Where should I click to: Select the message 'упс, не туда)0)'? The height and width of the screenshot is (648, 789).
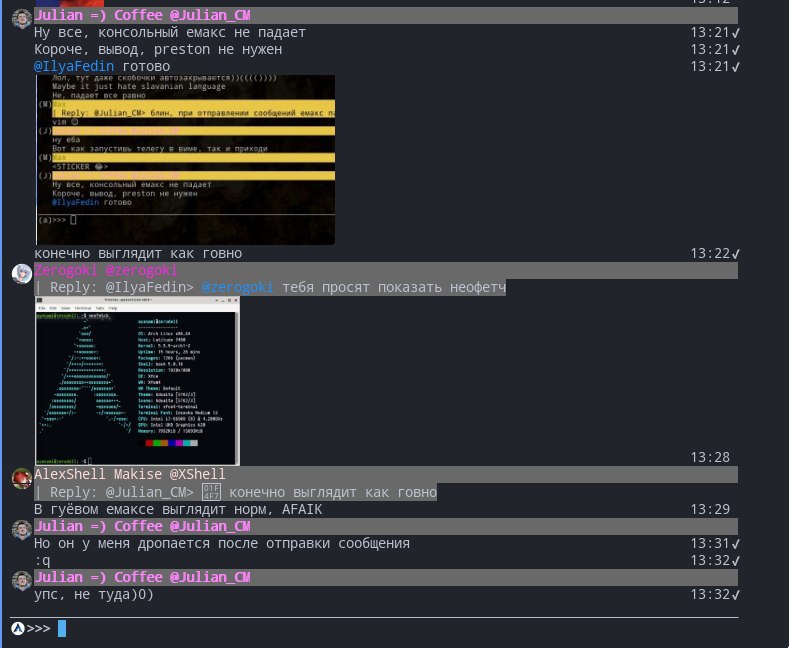click(x=94, y=594)
